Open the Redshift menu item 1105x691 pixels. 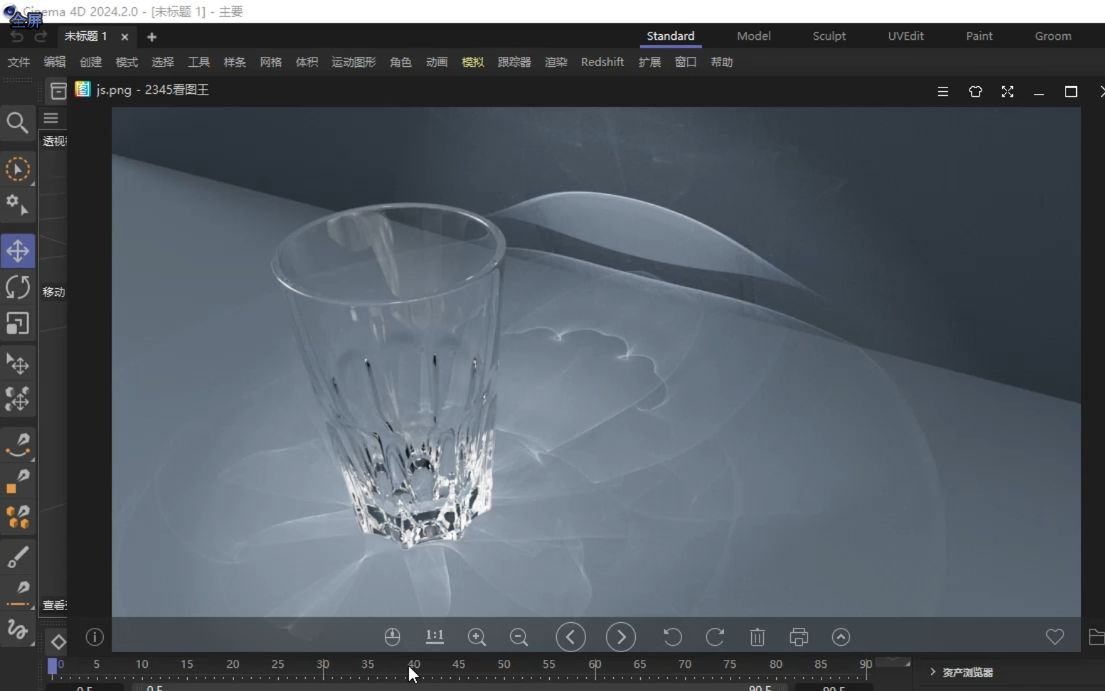602,61
